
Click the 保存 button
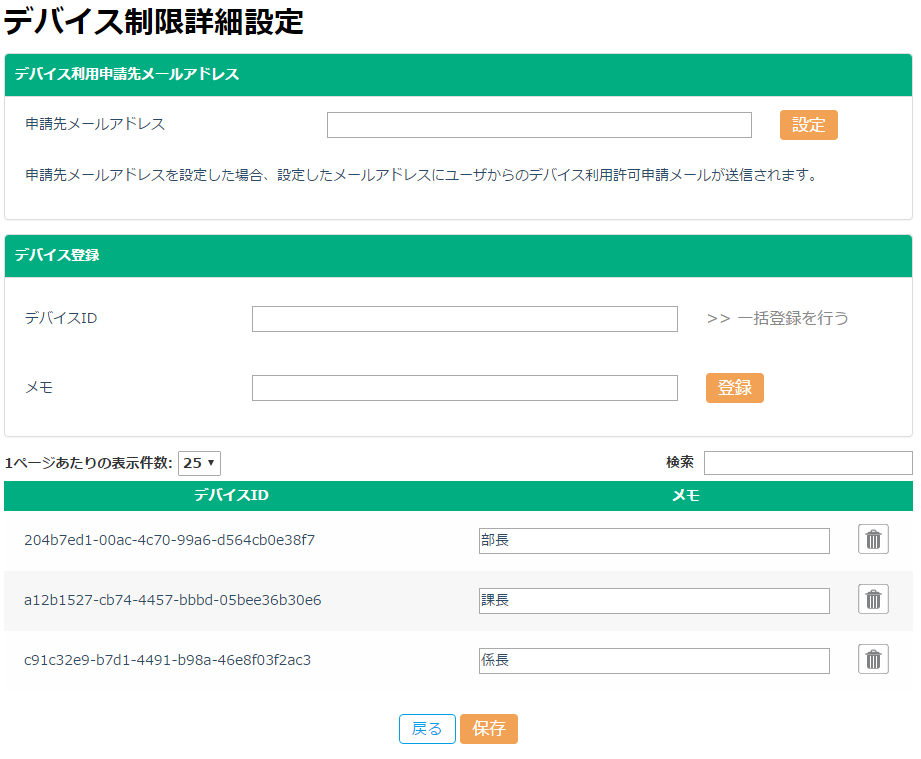coord(489,728)
